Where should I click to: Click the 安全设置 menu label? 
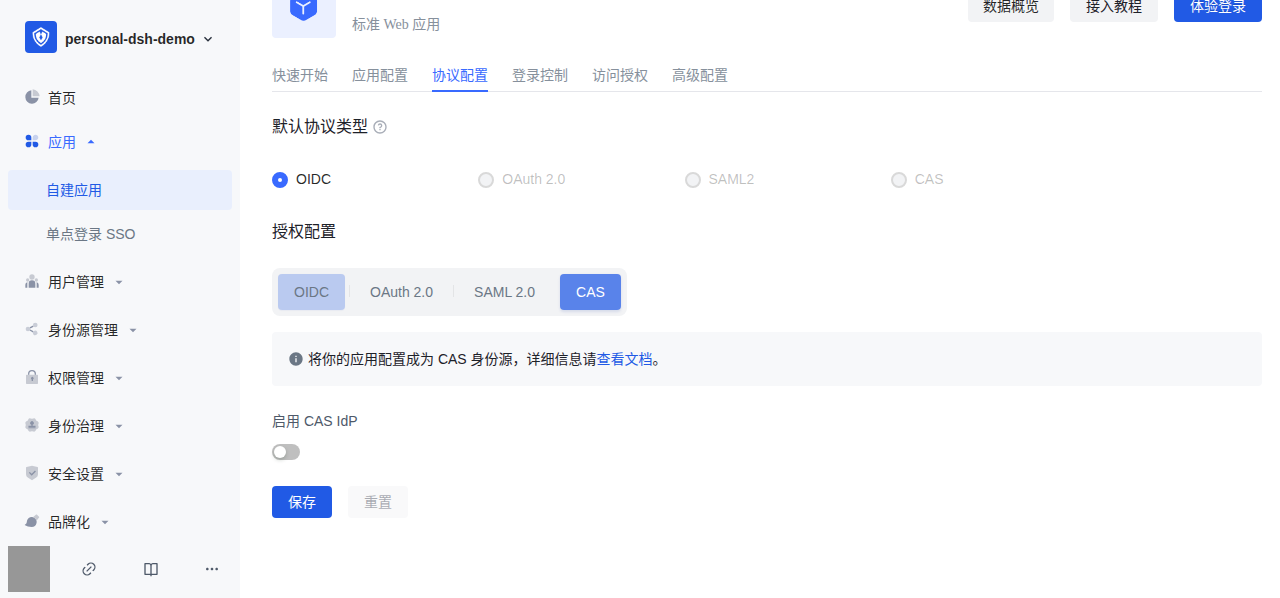click(x=76, y=474)
